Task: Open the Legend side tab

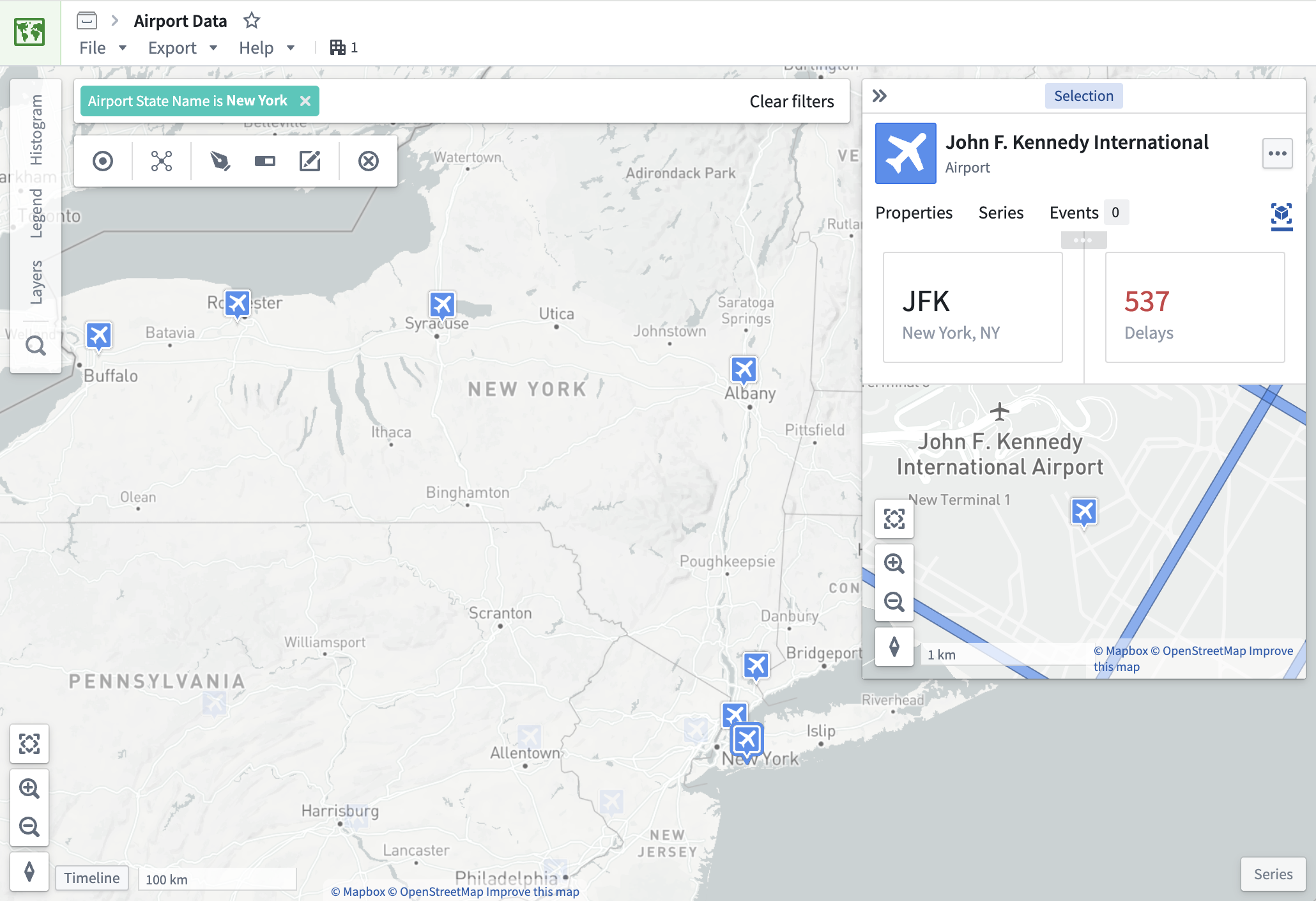Action: click(36, 213)
